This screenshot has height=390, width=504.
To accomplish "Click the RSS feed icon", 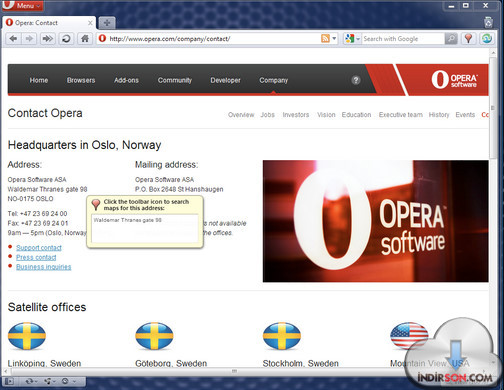I will coord(325,39).
